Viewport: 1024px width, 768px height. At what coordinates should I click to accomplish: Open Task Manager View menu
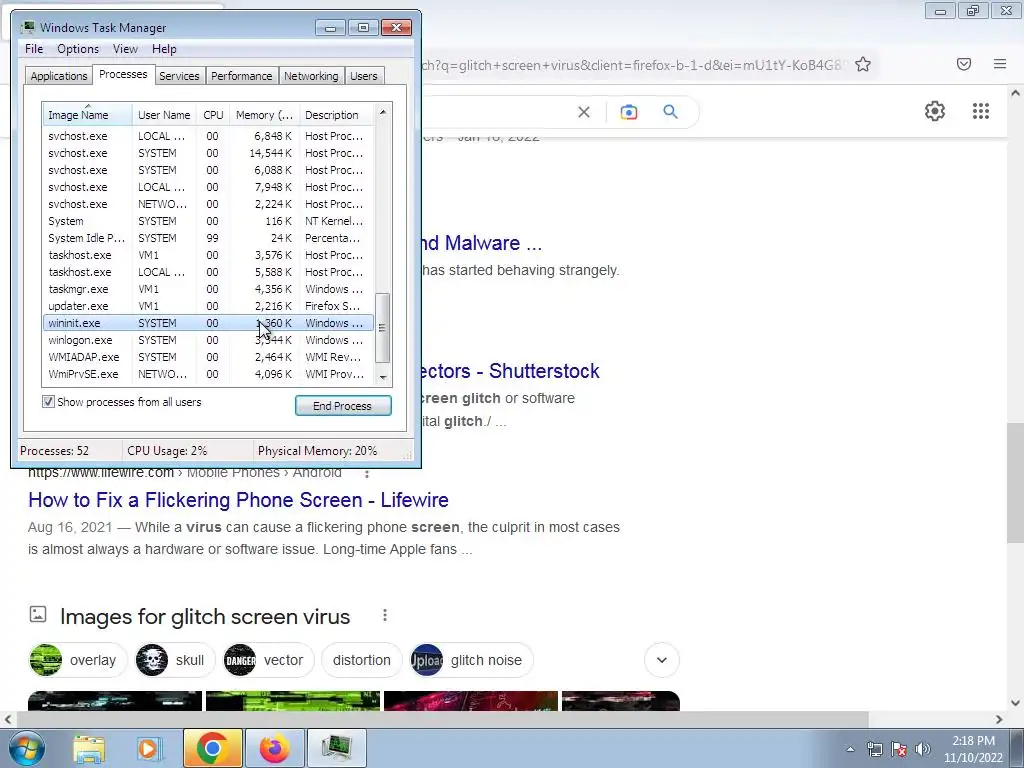click(x=125, y=49)
